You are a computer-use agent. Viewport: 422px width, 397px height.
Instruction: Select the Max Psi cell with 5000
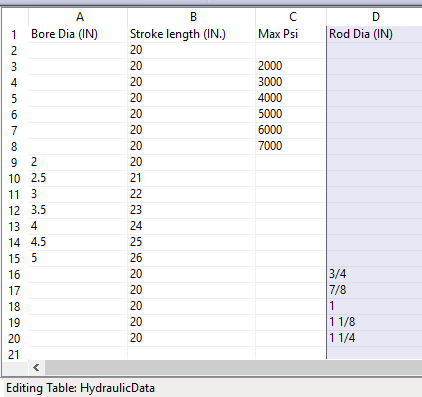[291, 114]
